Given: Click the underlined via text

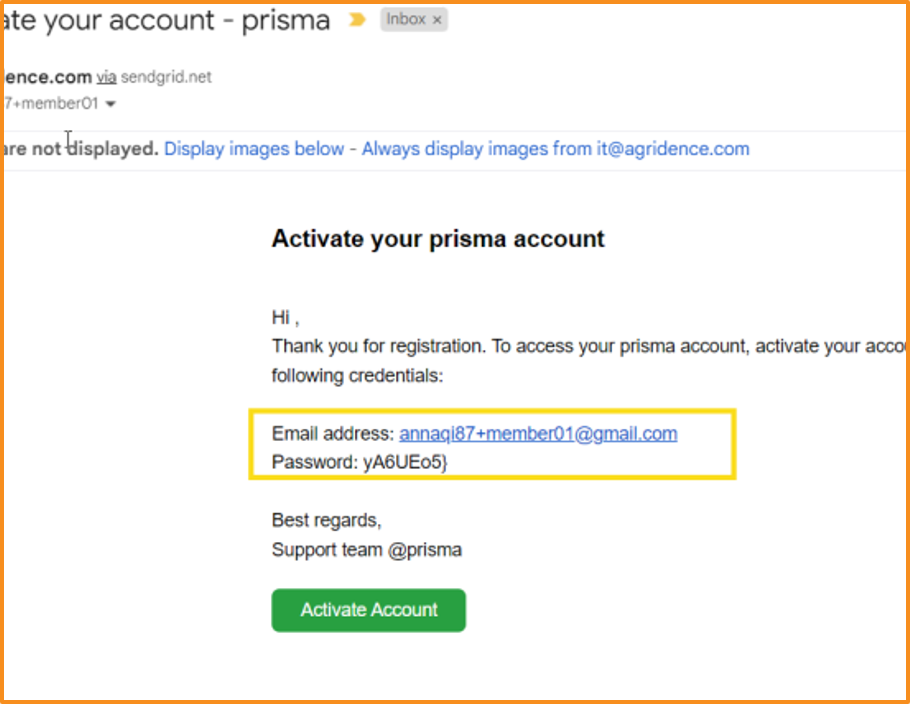Looking at the screenshot, I should pos(106,77).
